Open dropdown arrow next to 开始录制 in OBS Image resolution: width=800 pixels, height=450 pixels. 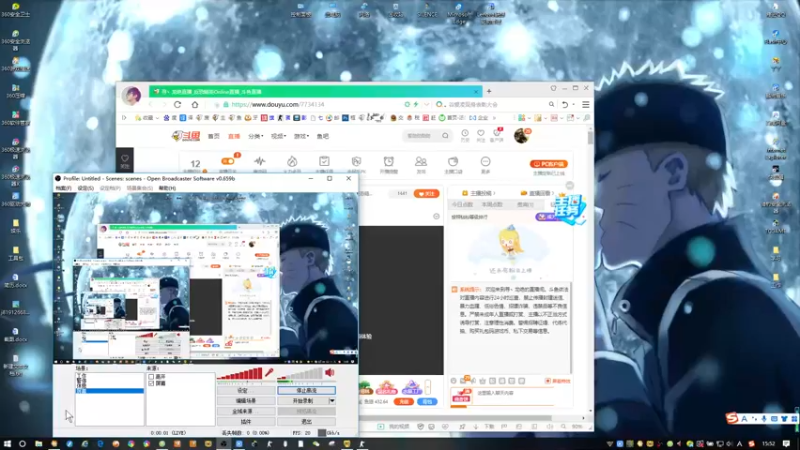[332, 401]
